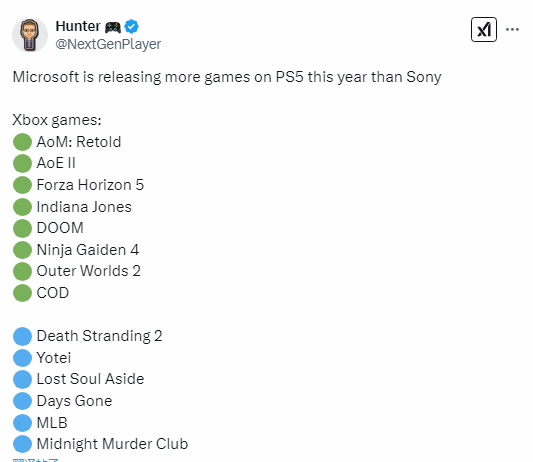Viewport: 533px width, 462px height.
Task: Click the game controller emoji
Action: [113, 27]
